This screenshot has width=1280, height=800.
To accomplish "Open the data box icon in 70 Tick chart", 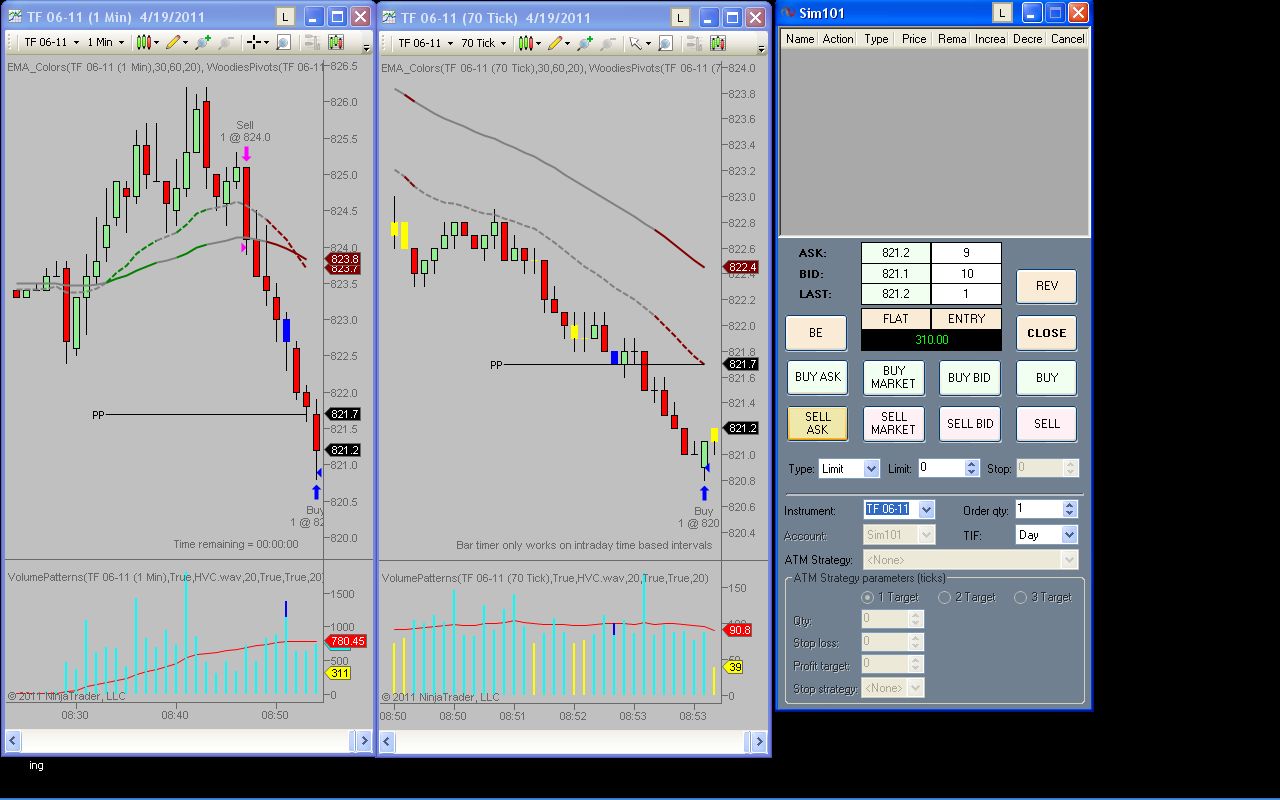I will (694, 43).
